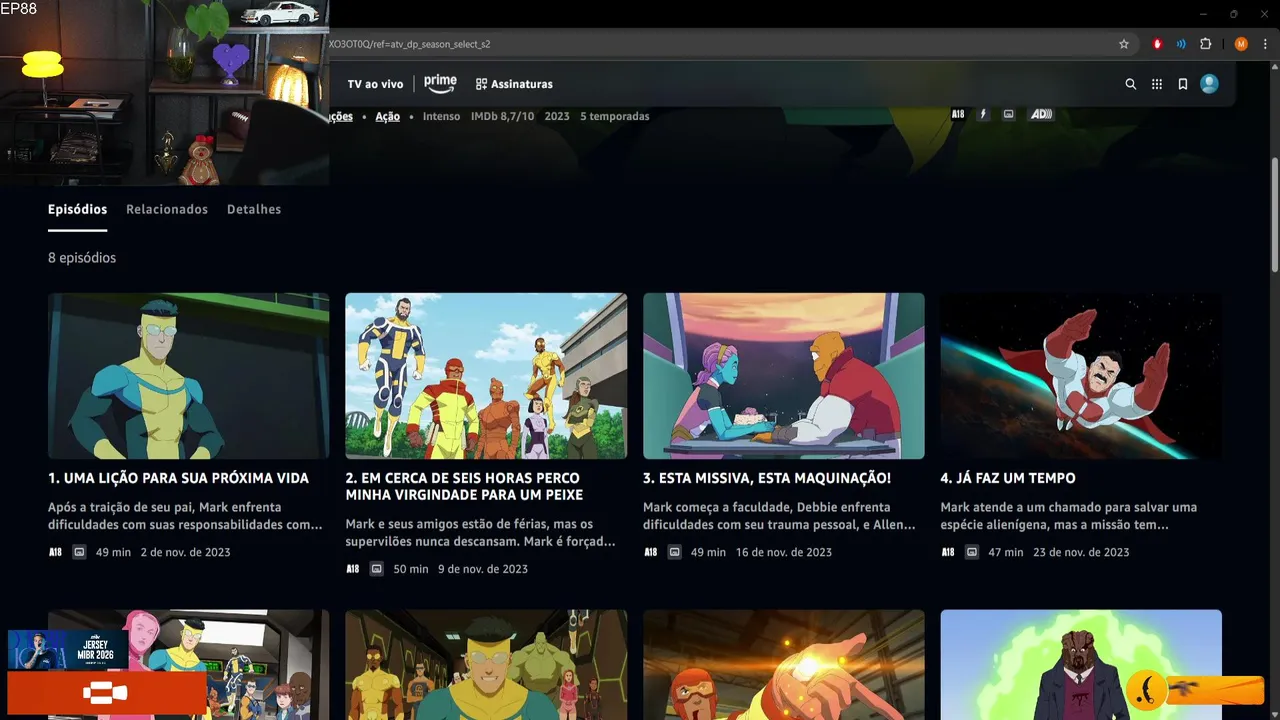The width and height of the screenshot is (1280, 720).
Task: Click the AD audio description badge
Action: coord(1041,114)
